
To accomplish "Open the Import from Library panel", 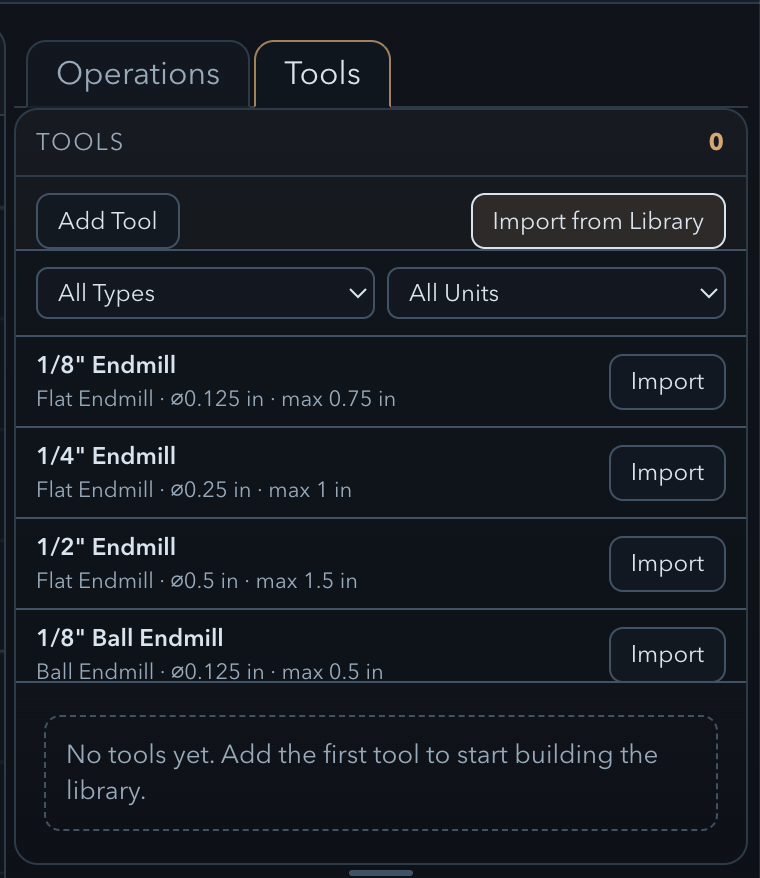I will pyautogui.click(x=598, y=221).
